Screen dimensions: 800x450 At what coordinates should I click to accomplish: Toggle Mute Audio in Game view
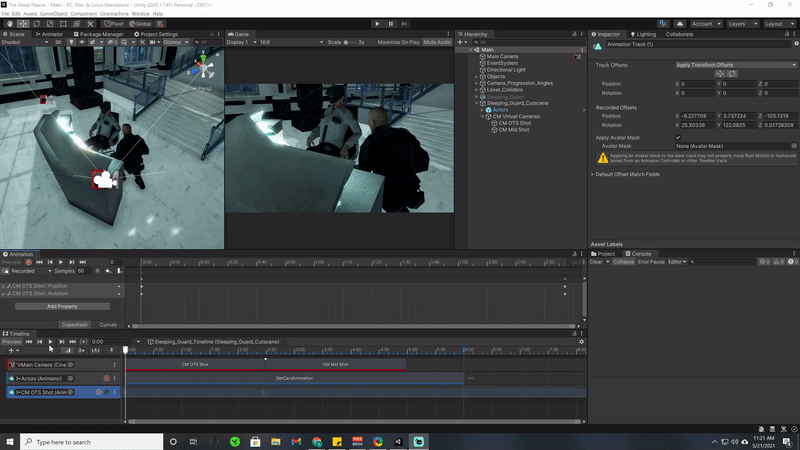[436, 43]
